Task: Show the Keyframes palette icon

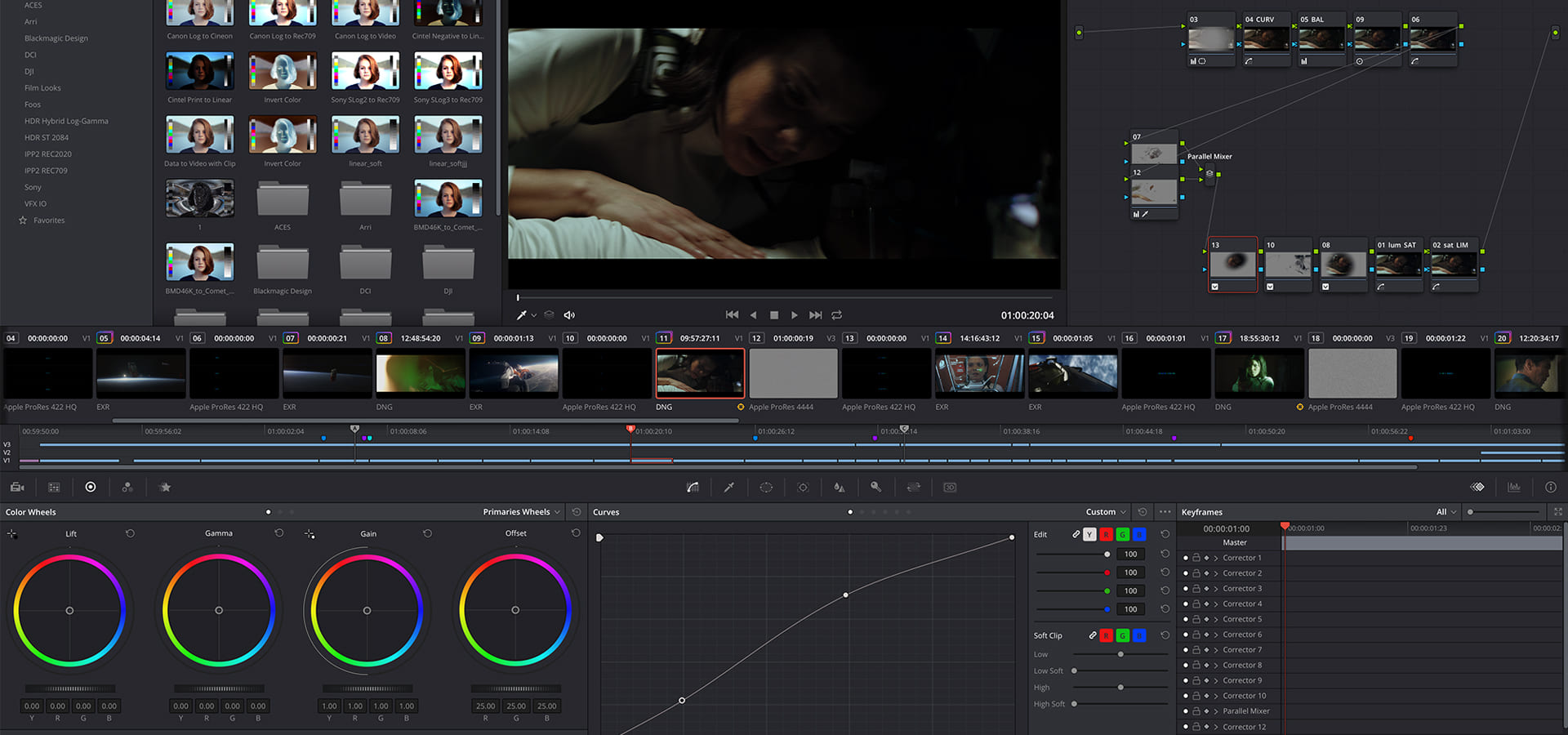Action: pos(1477,487)
